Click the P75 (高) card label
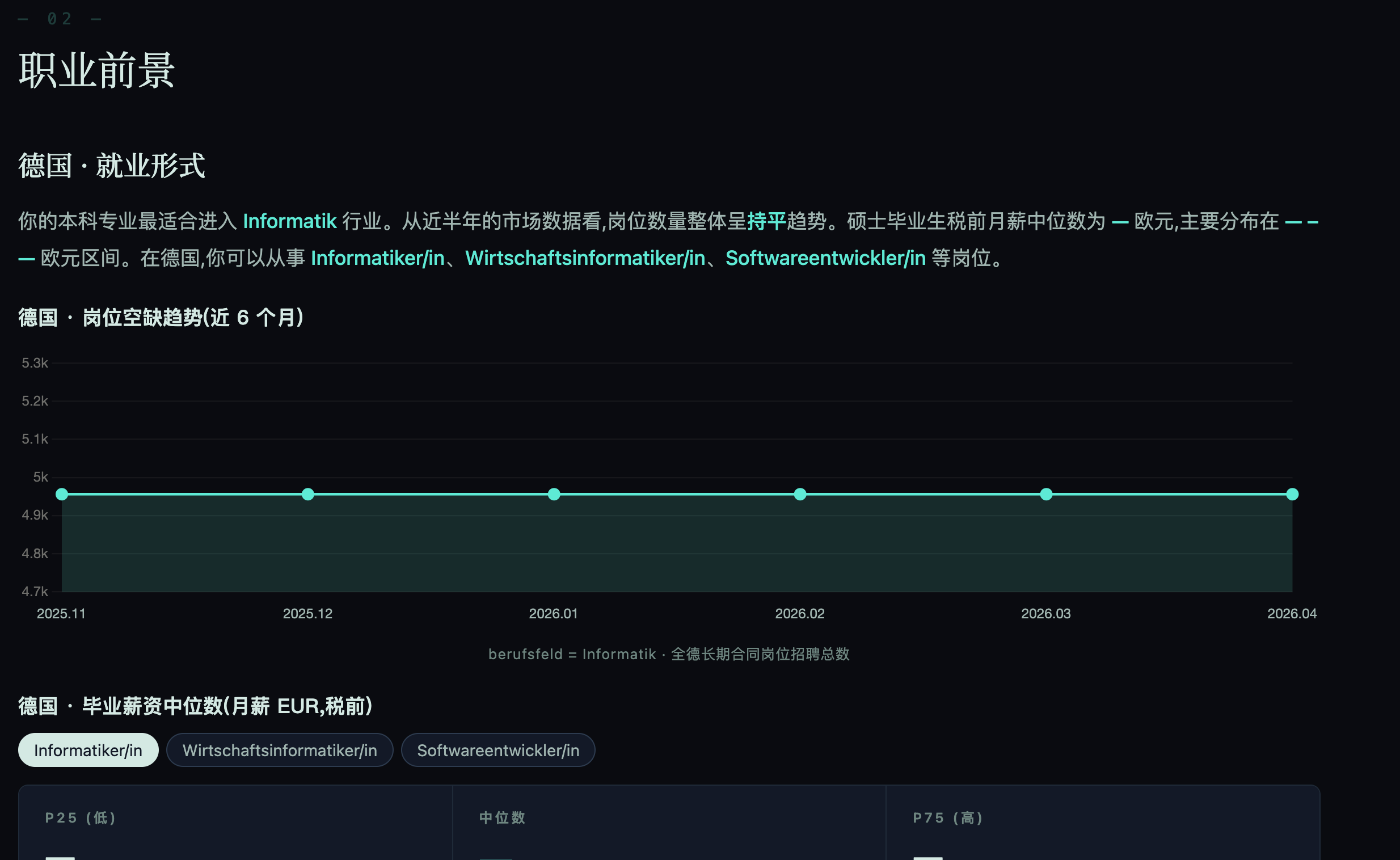 [948, 818]
